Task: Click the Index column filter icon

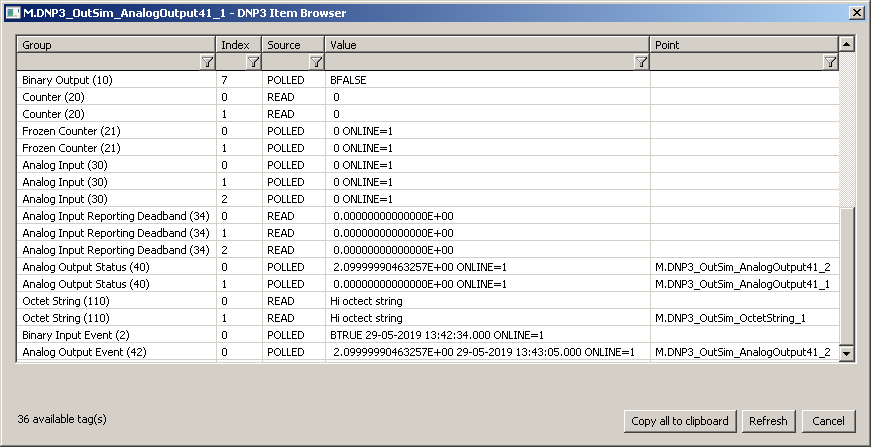Action: [x=253, y=62]
